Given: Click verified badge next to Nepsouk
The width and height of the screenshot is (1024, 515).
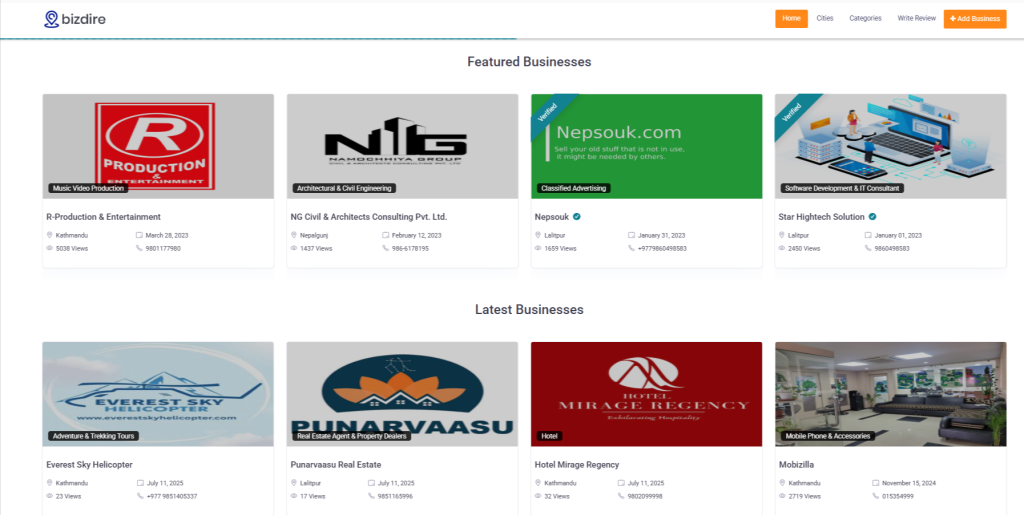Looking at the screenshot, I should [577, 217].
